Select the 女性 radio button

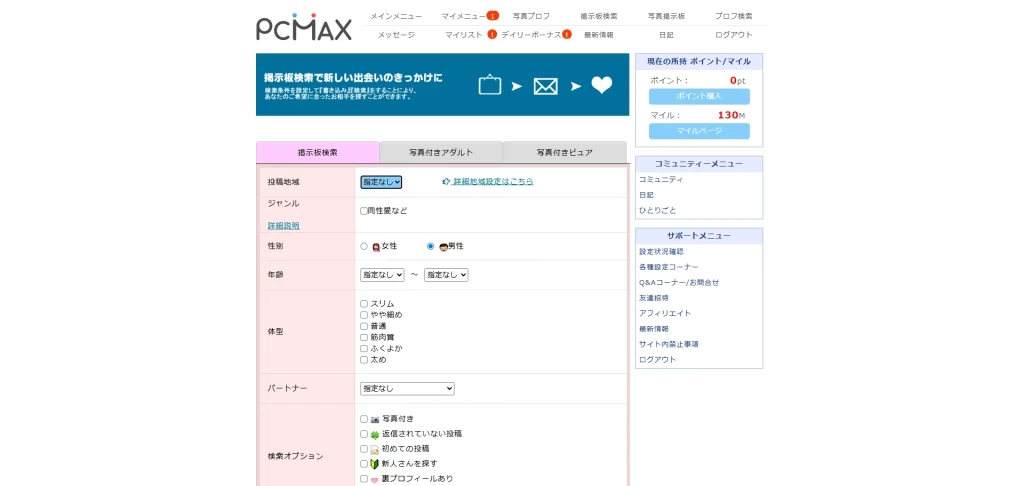(364, 246)
